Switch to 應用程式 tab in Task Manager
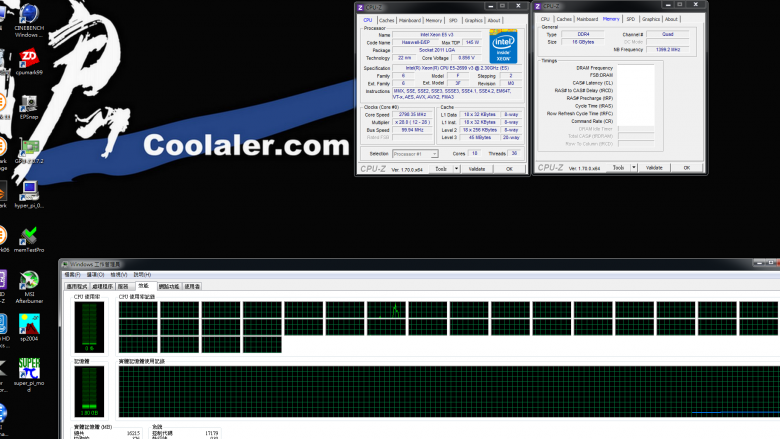This screenshot has height=439, width=780. pyautogui.click(x=77, y=286)
